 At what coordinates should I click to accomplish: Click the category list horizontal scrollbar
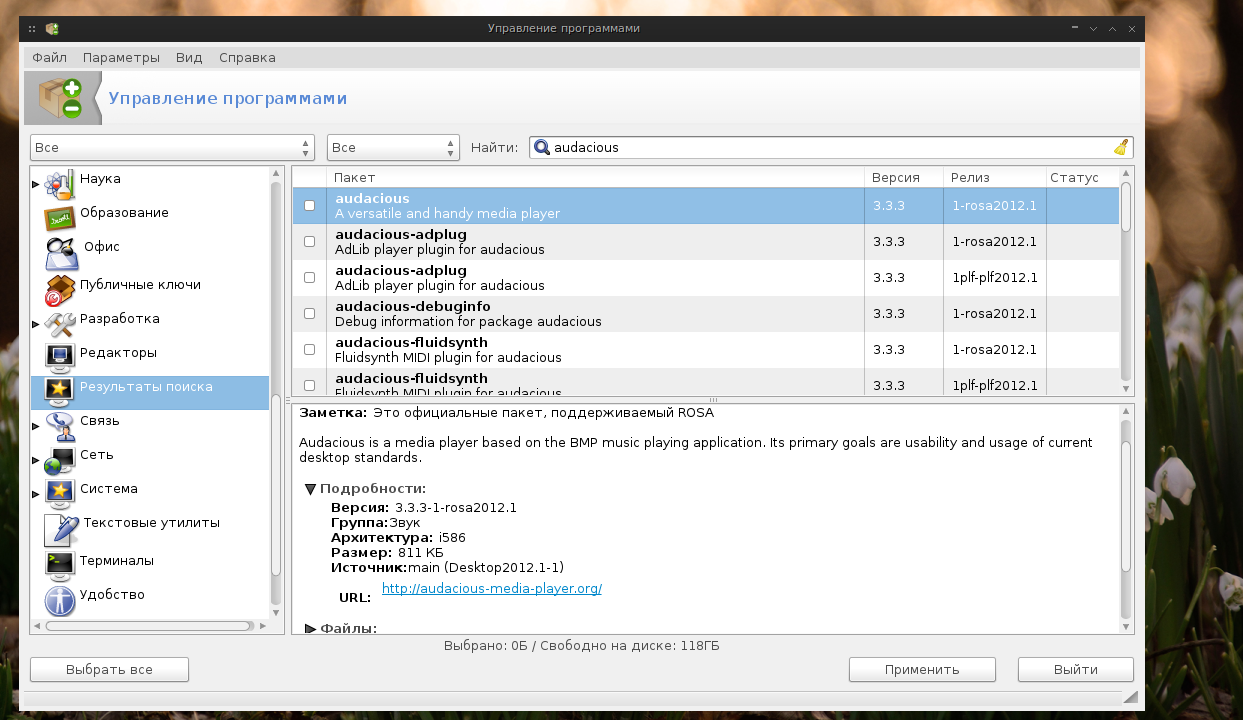(x=148, y=626)
